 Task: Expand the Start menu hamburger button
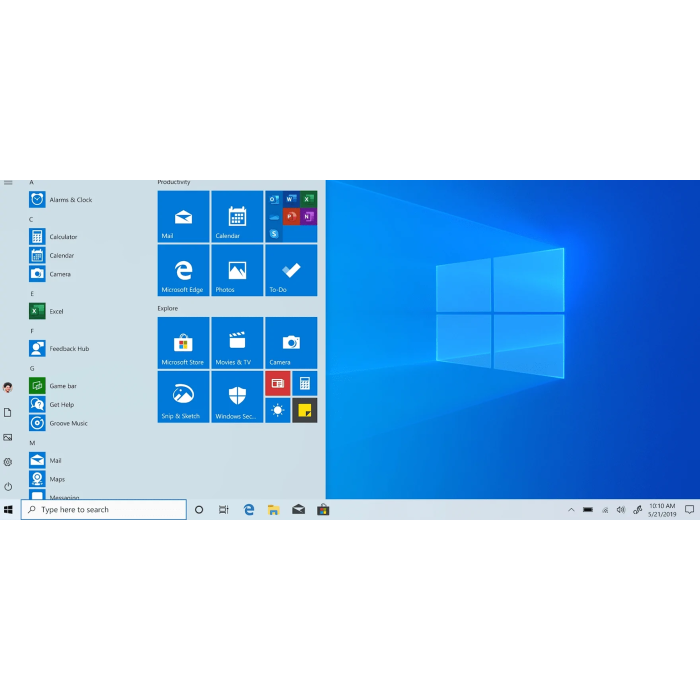click(8, 183)
